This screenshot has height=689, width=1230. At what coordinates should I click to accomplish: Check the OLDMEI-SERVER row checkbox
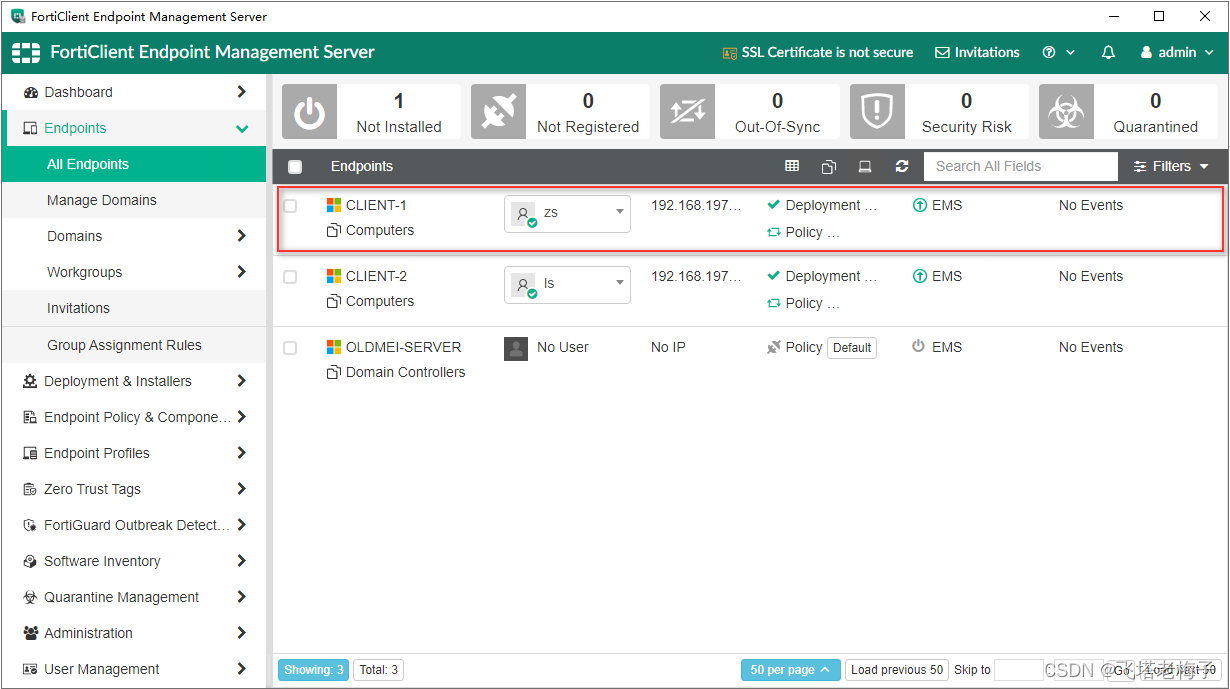point(290,348)
